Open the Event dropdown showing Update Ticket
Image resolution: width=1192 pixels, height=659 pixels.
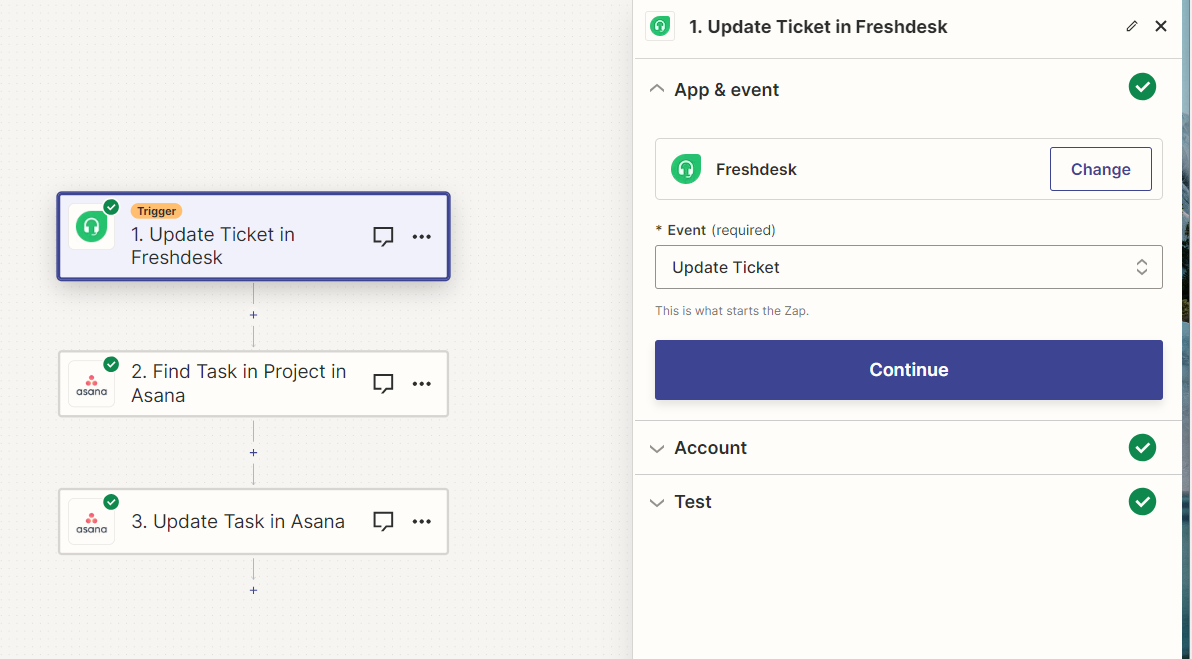tap(908, 267)
